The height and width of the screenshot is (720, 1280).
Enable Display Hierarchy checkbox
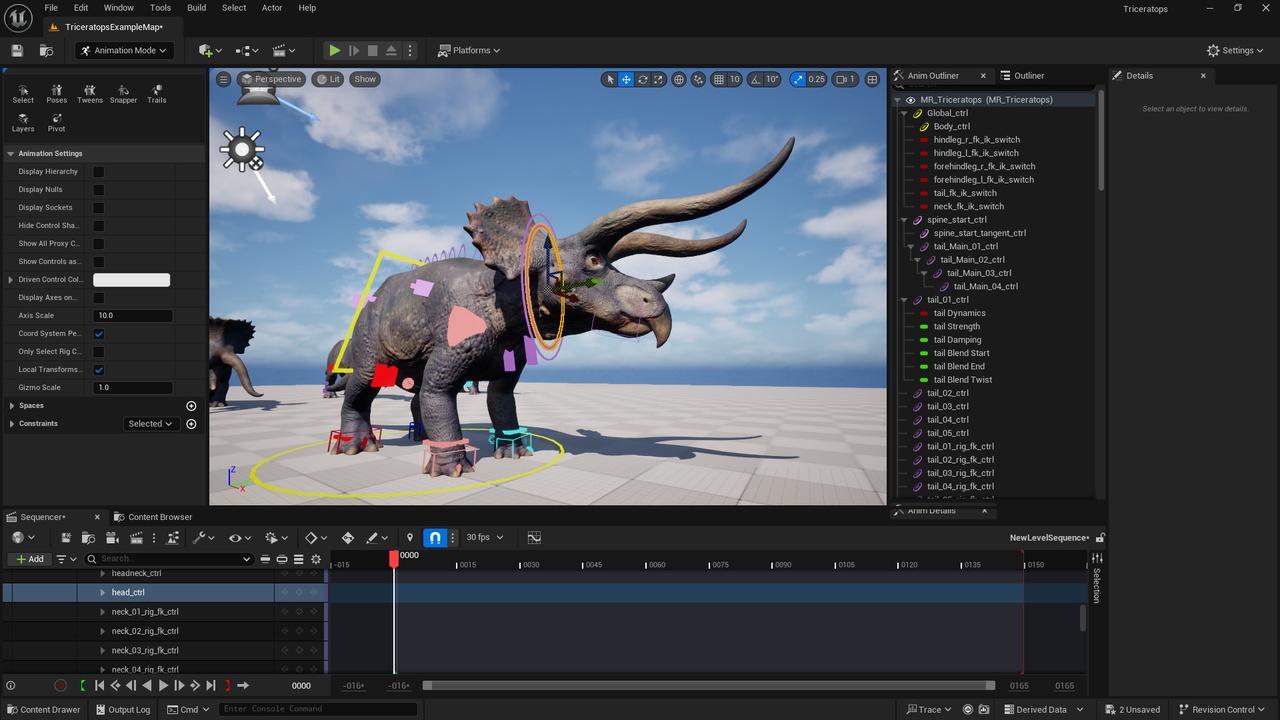(99, 171)
